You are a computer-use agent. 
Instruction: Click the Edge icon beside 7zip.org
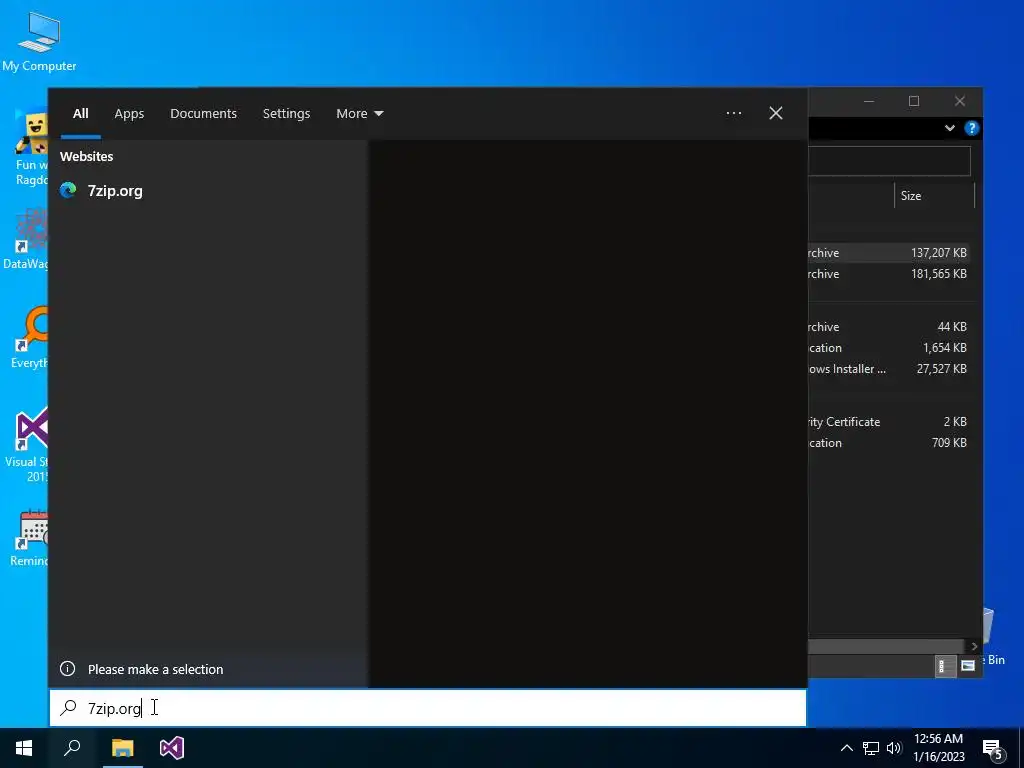tap(68, 190)
